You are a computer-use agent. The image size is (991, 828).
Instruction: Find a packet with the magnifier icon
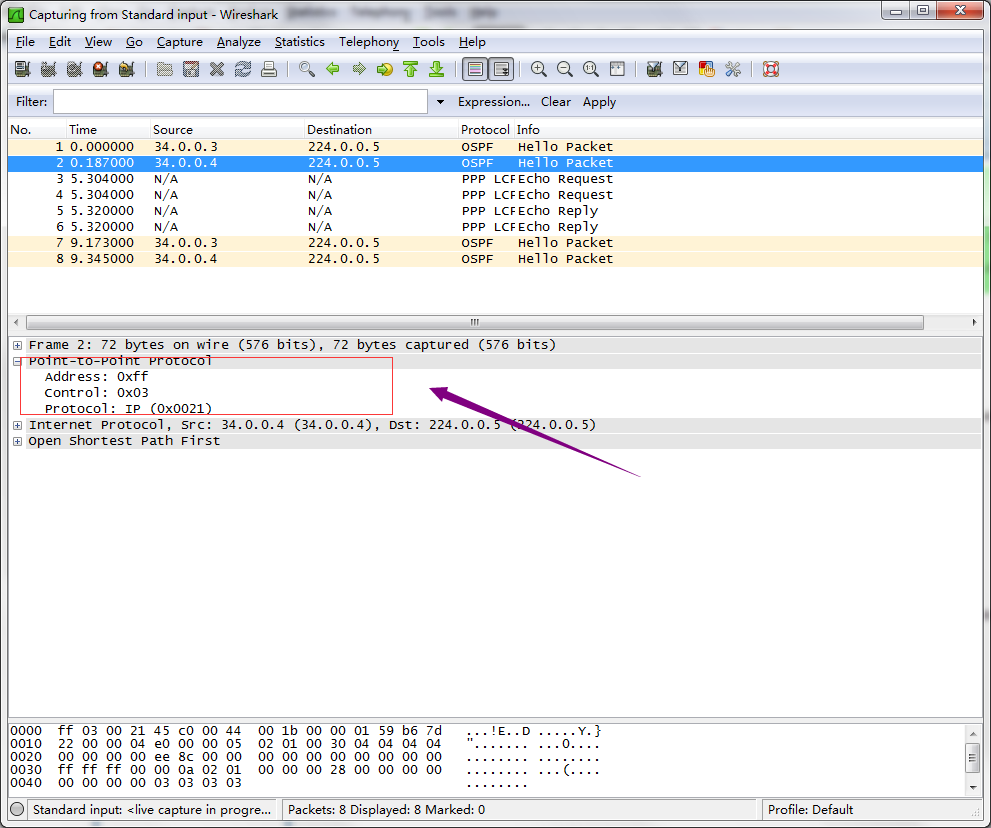tap(307, 69)
